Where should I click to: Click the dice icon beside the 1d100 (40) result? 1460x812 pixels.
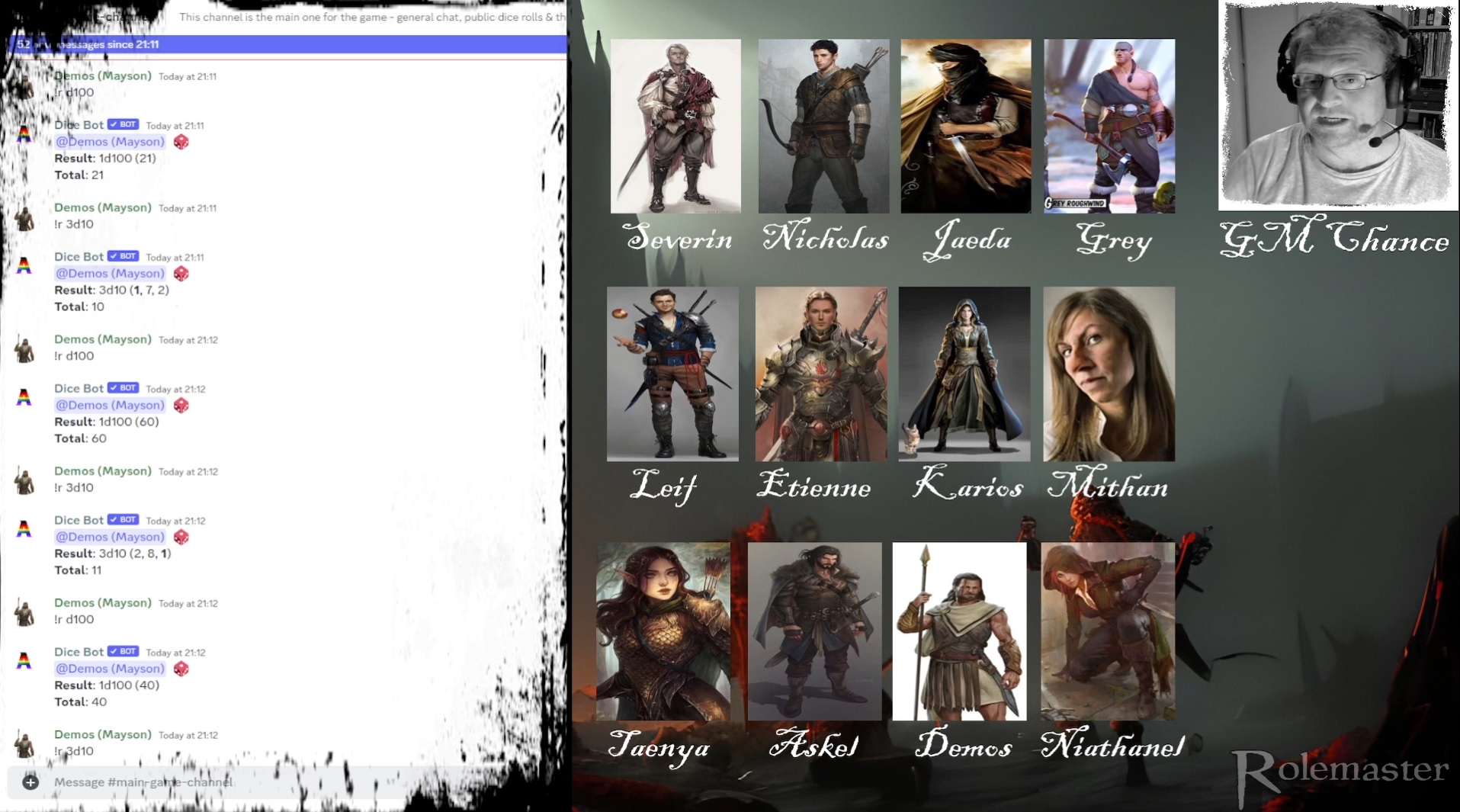tap(181, 669)
